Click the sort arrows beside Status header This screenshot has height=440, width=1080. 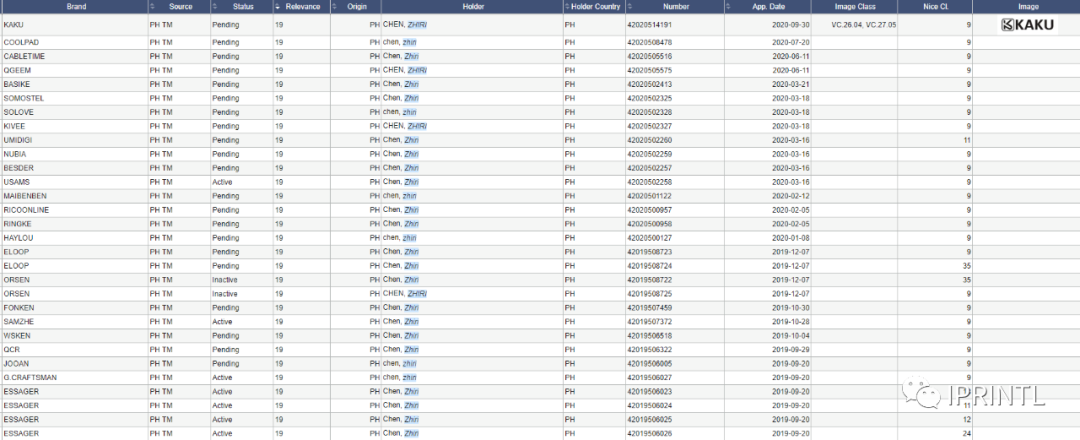tap(215, 6)
